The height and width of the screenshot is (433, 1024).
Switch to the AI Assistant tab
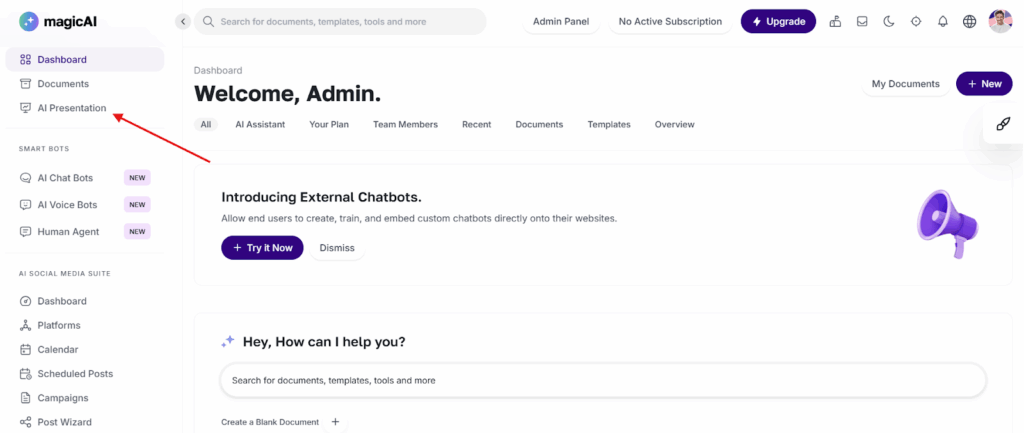click(260, 125)
